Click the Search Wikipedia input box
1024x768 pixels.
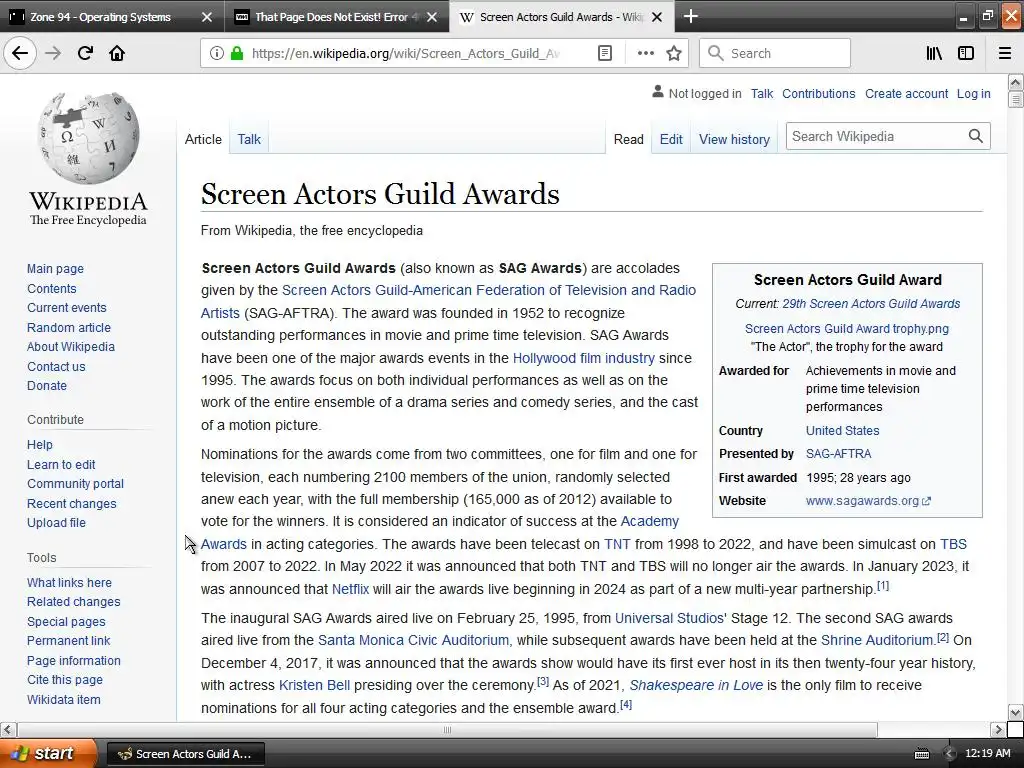coord(876,136)
